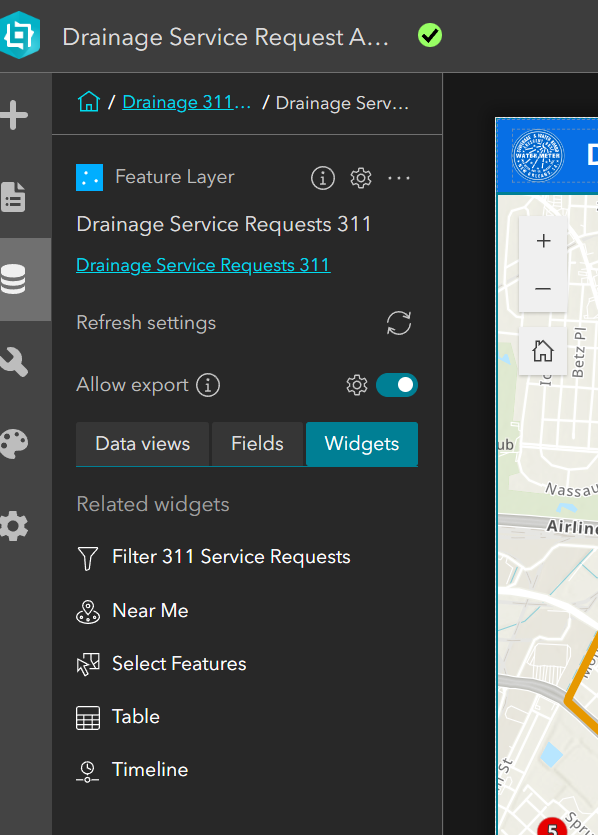This screenshot has width=598, height=835.
Task: Open the Theme palette panel
Action: (x=14, y=444)
